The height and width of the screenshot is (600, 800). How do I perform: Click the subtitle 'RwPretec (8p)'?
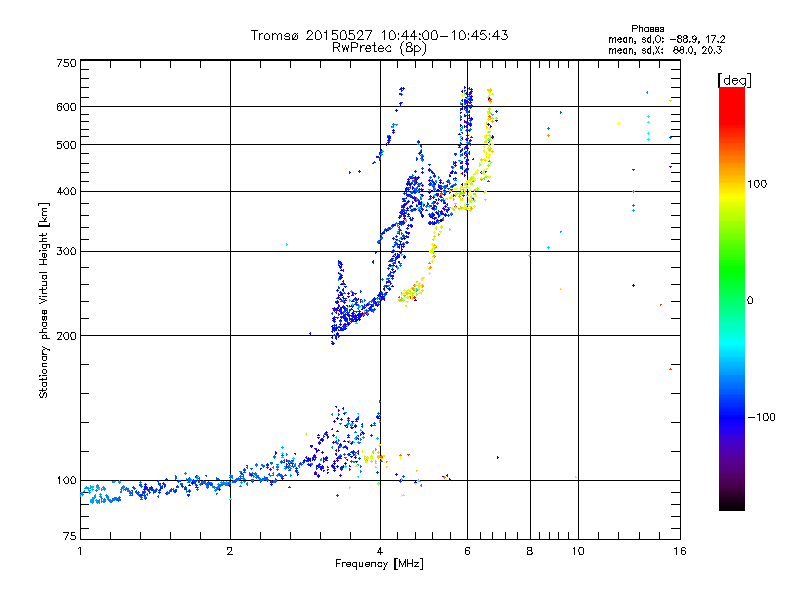point(379,48)
